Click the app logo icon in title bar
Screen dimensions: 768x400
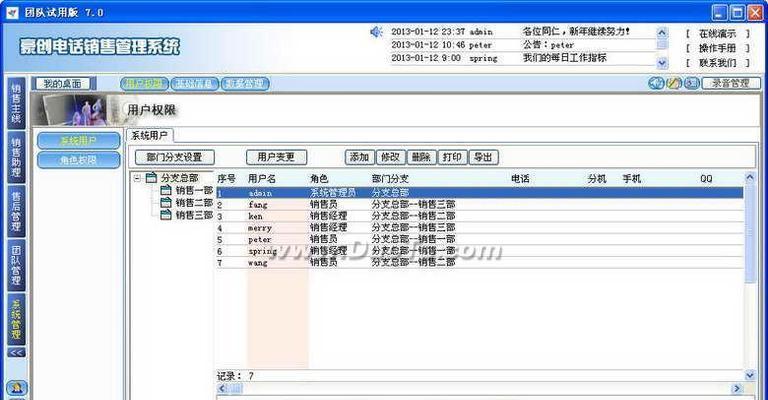click(12, 12)
